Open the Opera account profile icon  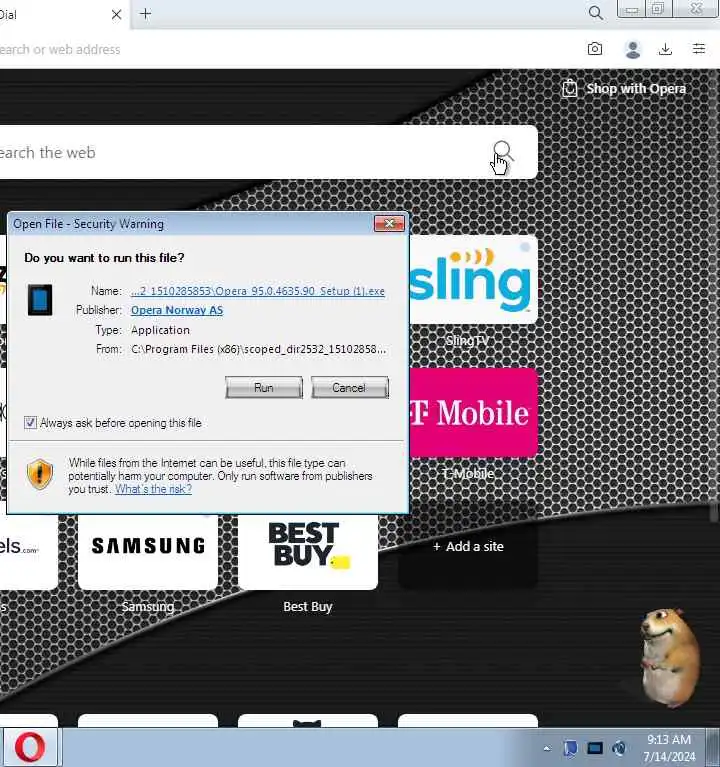point(633,49)
